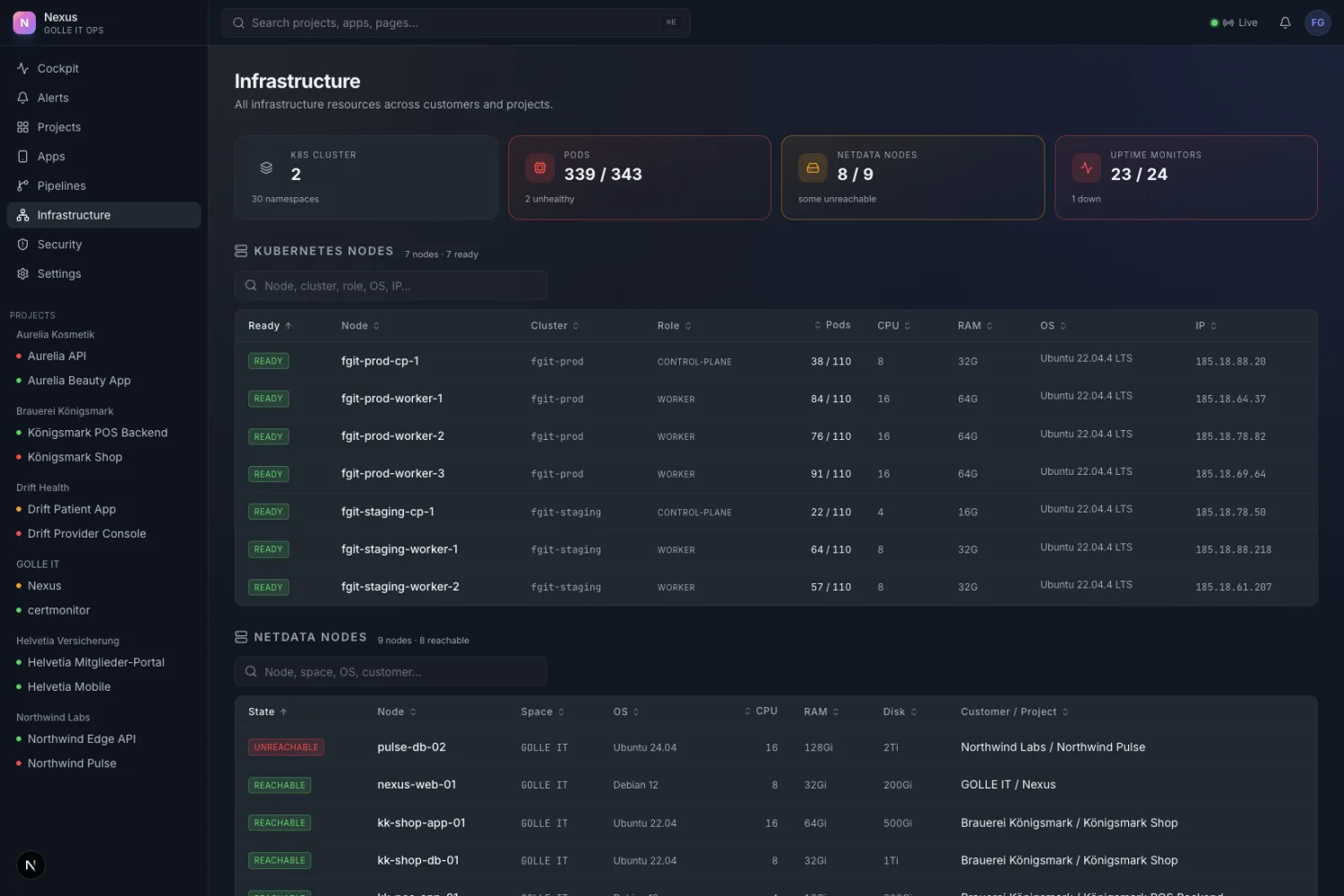
Task: Sort Netdata table by Customer / Project
Action: click(x=1014, y=712)
